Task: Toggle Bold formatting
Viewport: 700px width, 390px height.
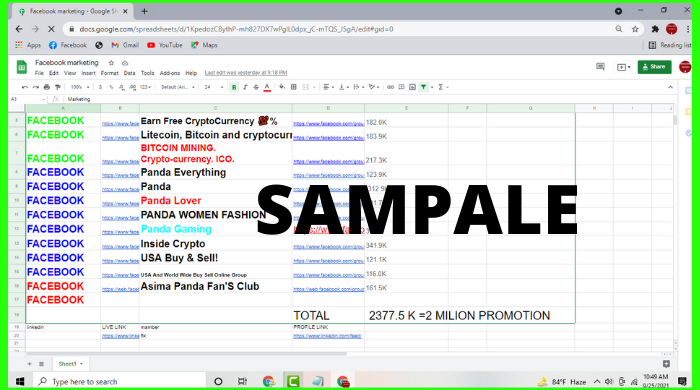Action: pyautogui.click(x=234, y=87)
